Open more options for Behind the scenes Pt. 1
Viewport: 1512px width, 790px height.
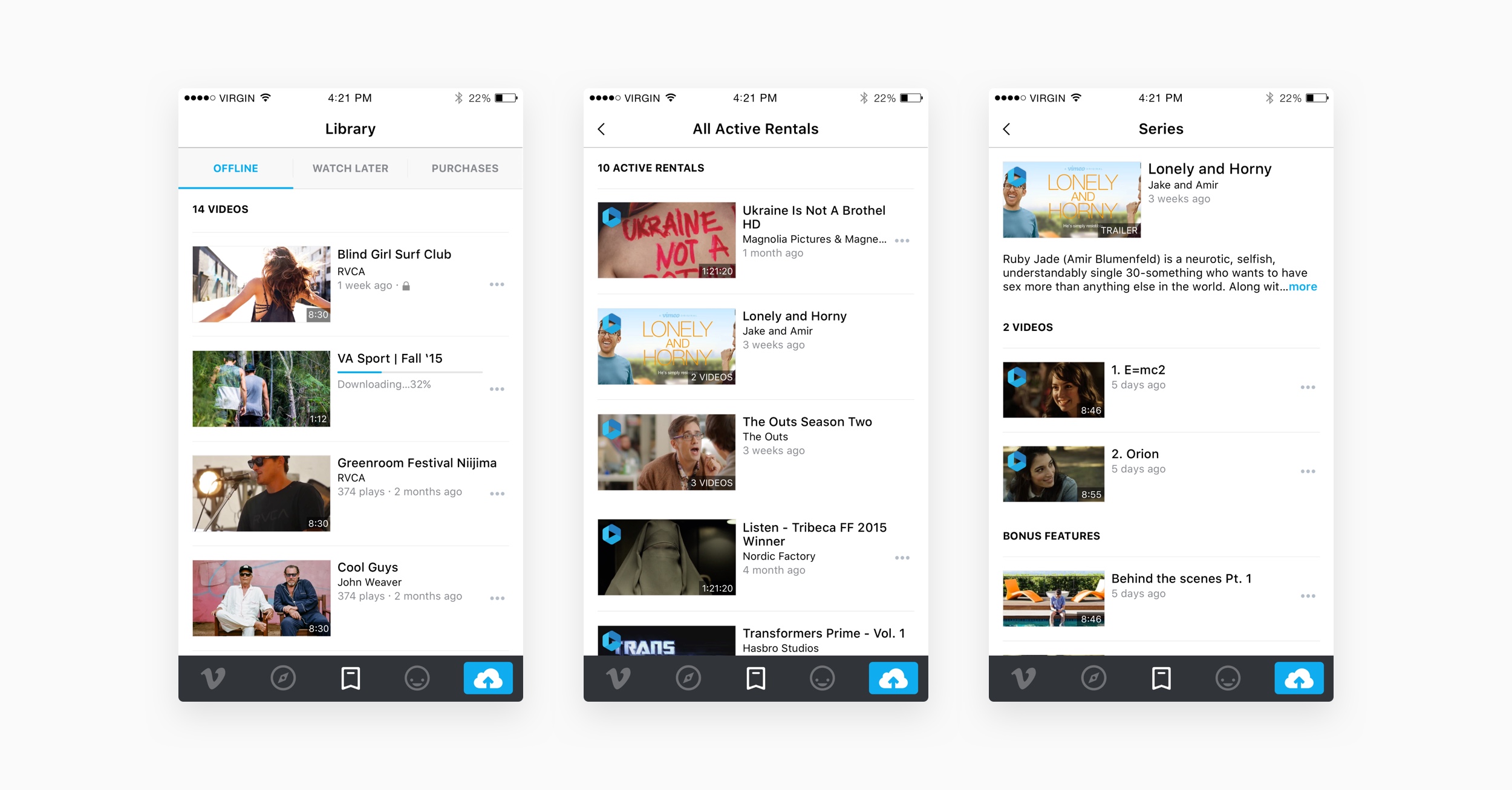point(1308,596)
